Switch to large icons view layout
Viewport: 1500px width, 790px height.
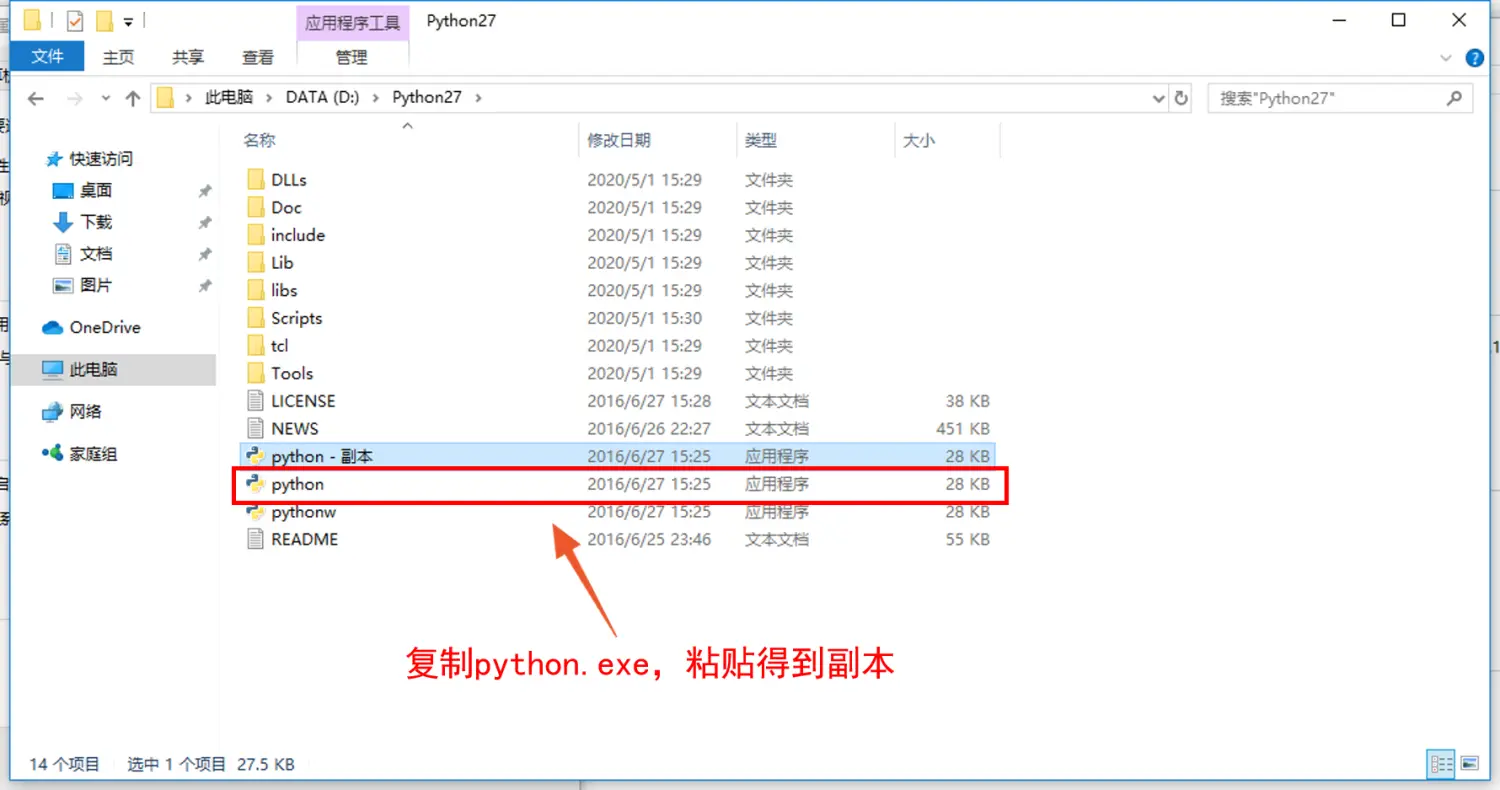[x=1469, y=764]
